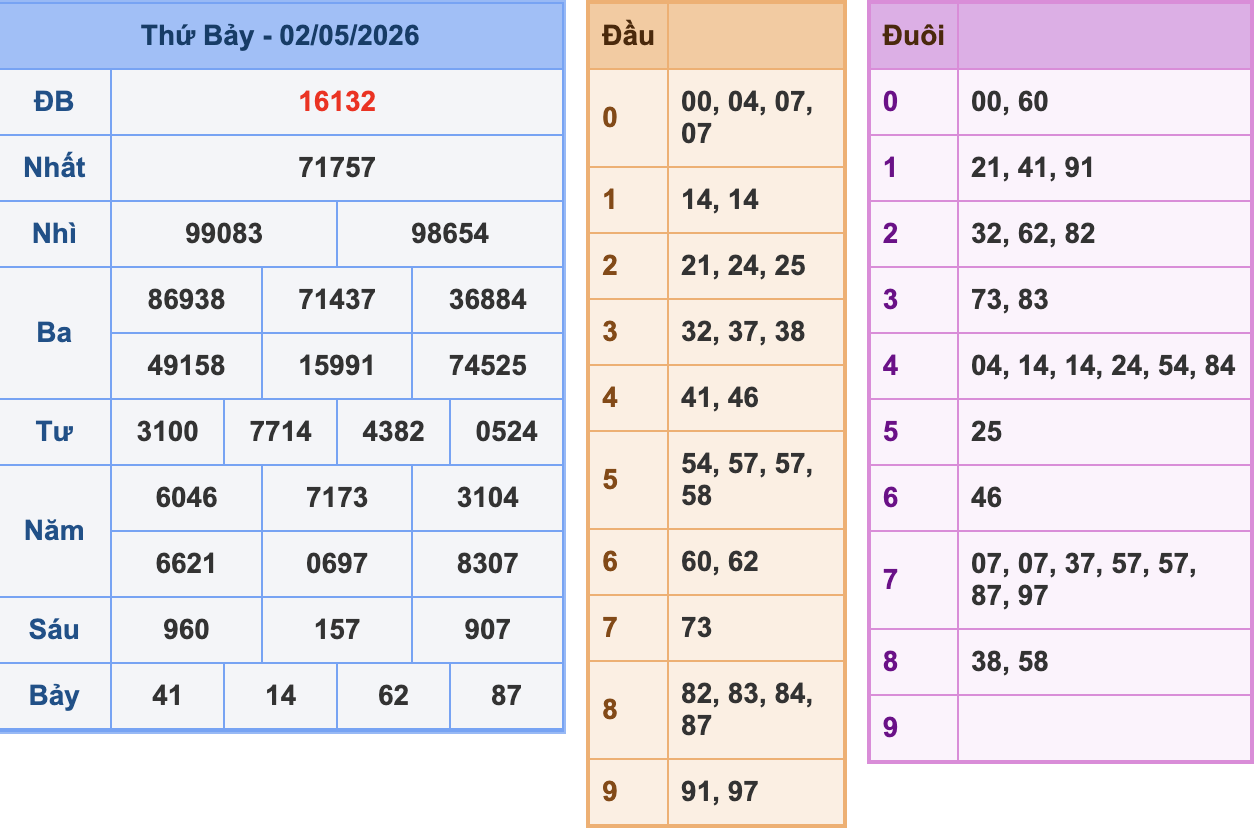Click third prize number 49158

[186, 366]
